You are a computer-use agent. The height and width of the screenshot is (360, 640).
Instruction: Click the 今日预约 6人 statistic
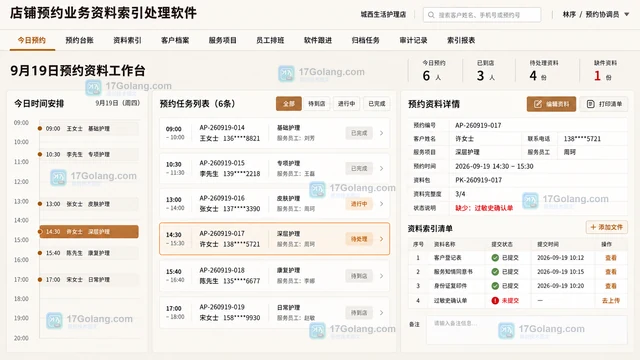(x=433, y=71)
